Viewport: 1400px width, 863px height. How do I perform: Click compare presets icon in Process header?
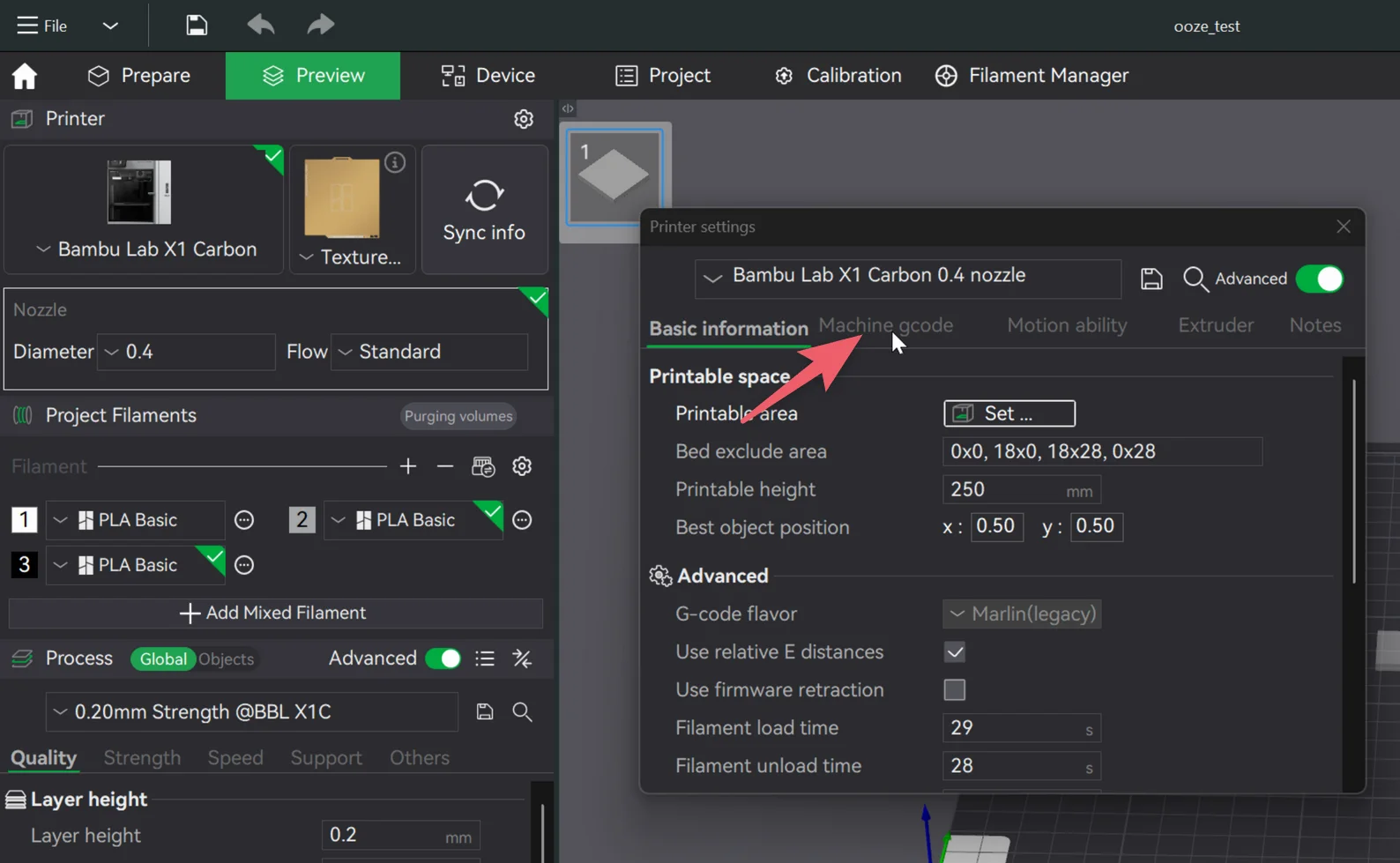522,659
